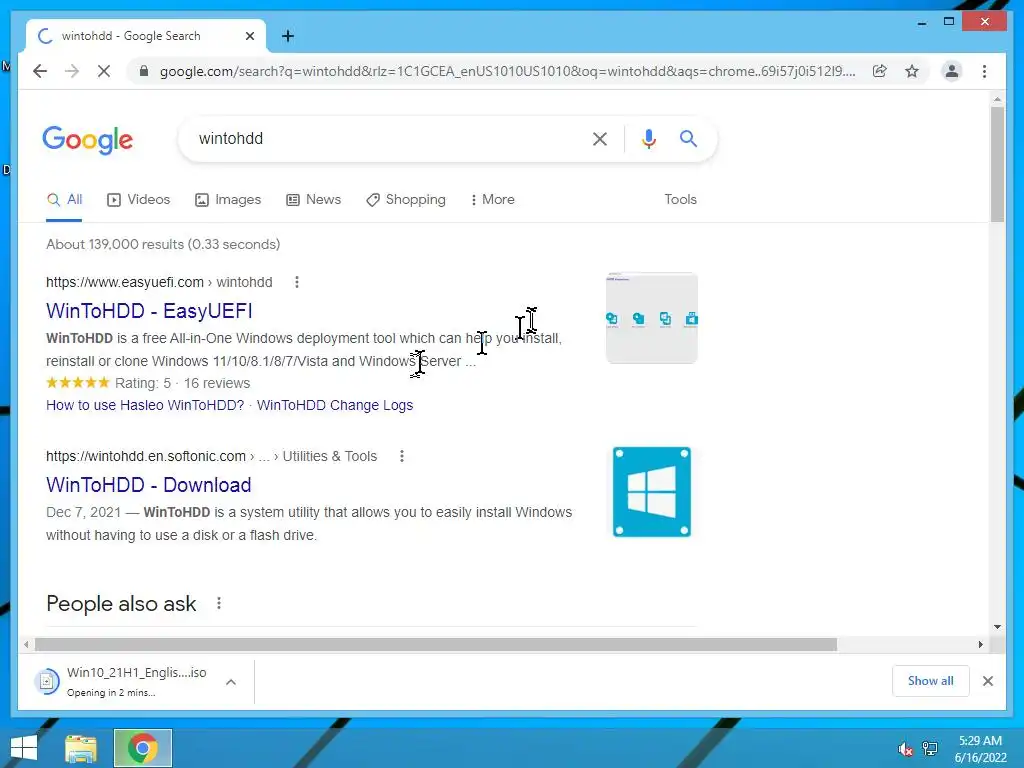
Task: Open the WinToHDD - EasyUEFI result
Action: click(x=149, y=311)
